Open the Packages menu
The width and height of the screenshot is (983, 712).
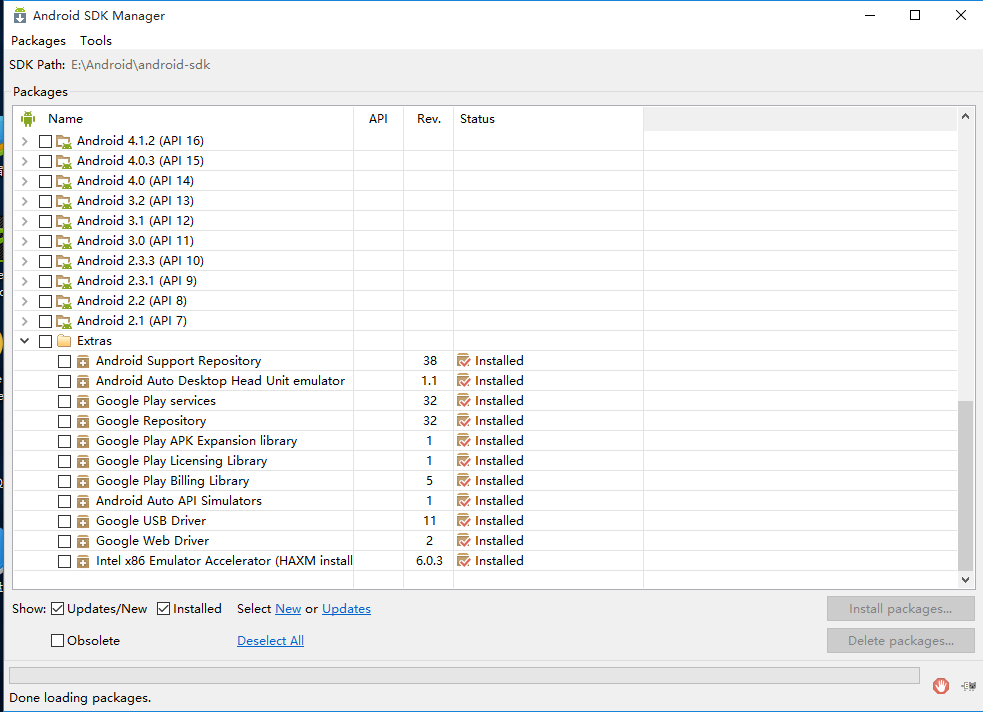38,41
